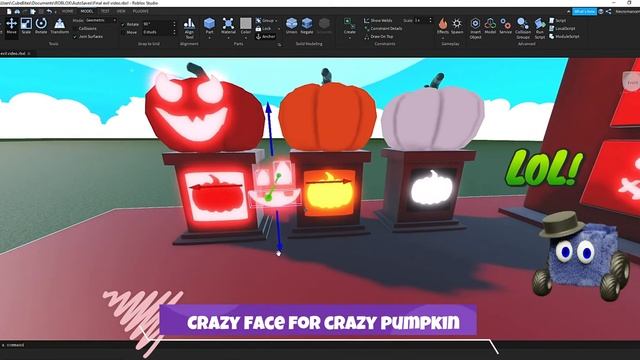Toggle Constraint Details

click(x=383, y=29)
